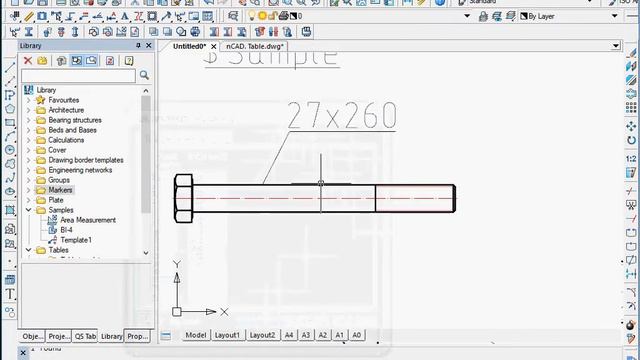
Task: Click in the Library search input field
Action: point(78,76)
